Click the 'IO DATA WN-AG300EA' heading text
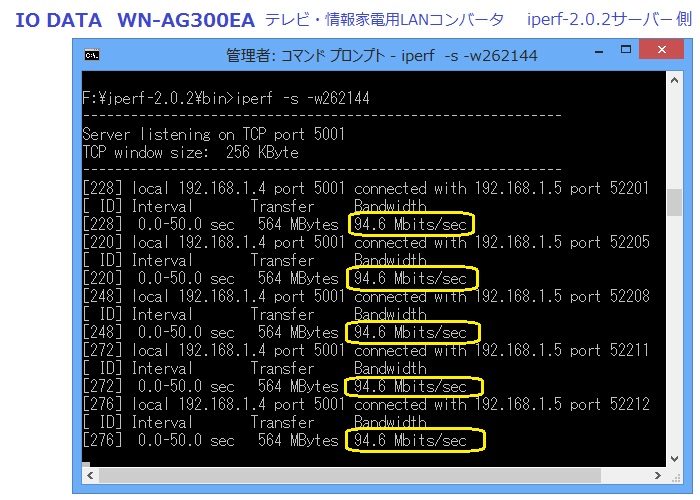700x500 pixels. (x=135, y=20)
